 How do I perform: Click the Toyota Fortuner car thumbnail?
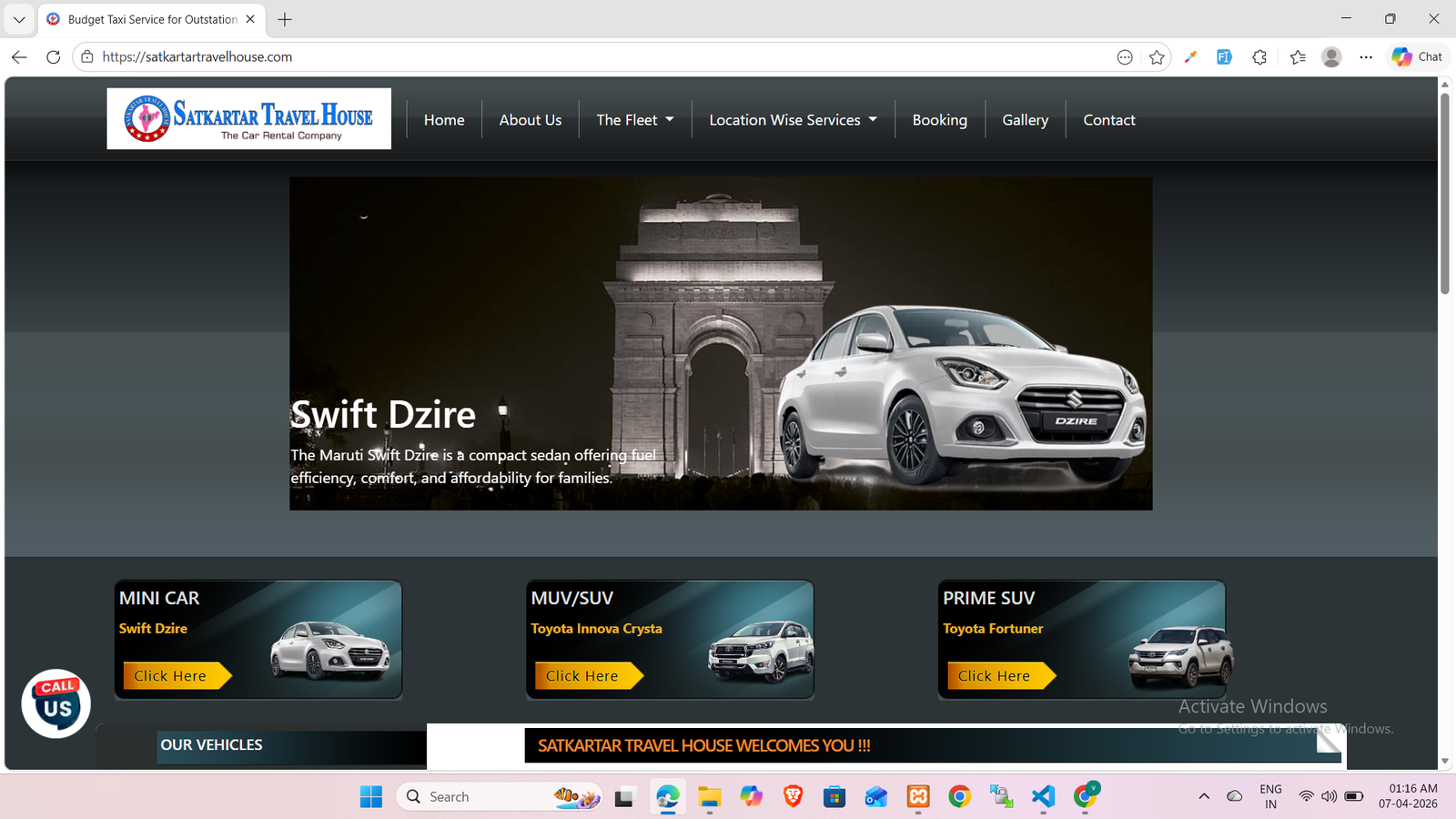(x=1181, y=656)
